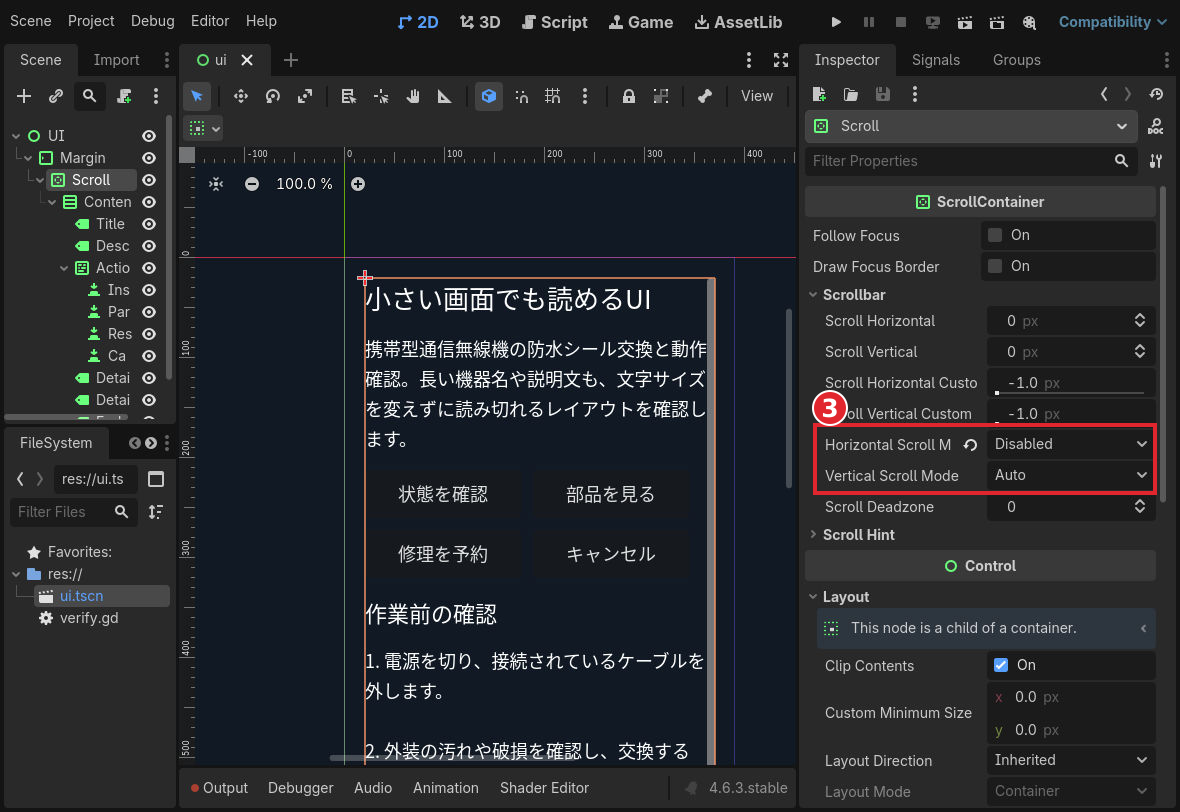Toggle Grid Snap icon
The height and width of the screenshot is (812, 1180).
(x=553, y=96)
